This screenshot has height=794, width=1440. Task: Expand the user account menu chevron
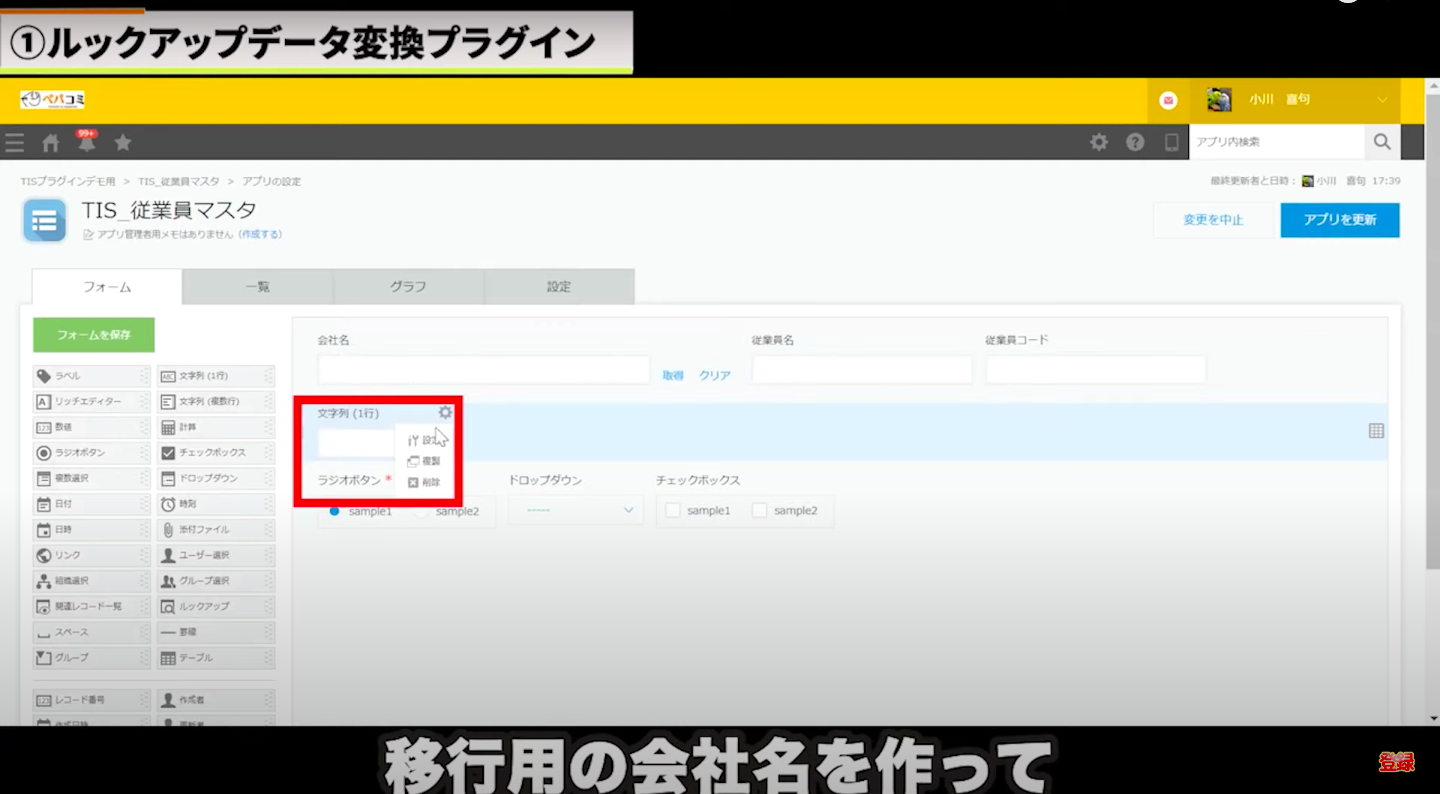click(x=1382, y=100)
